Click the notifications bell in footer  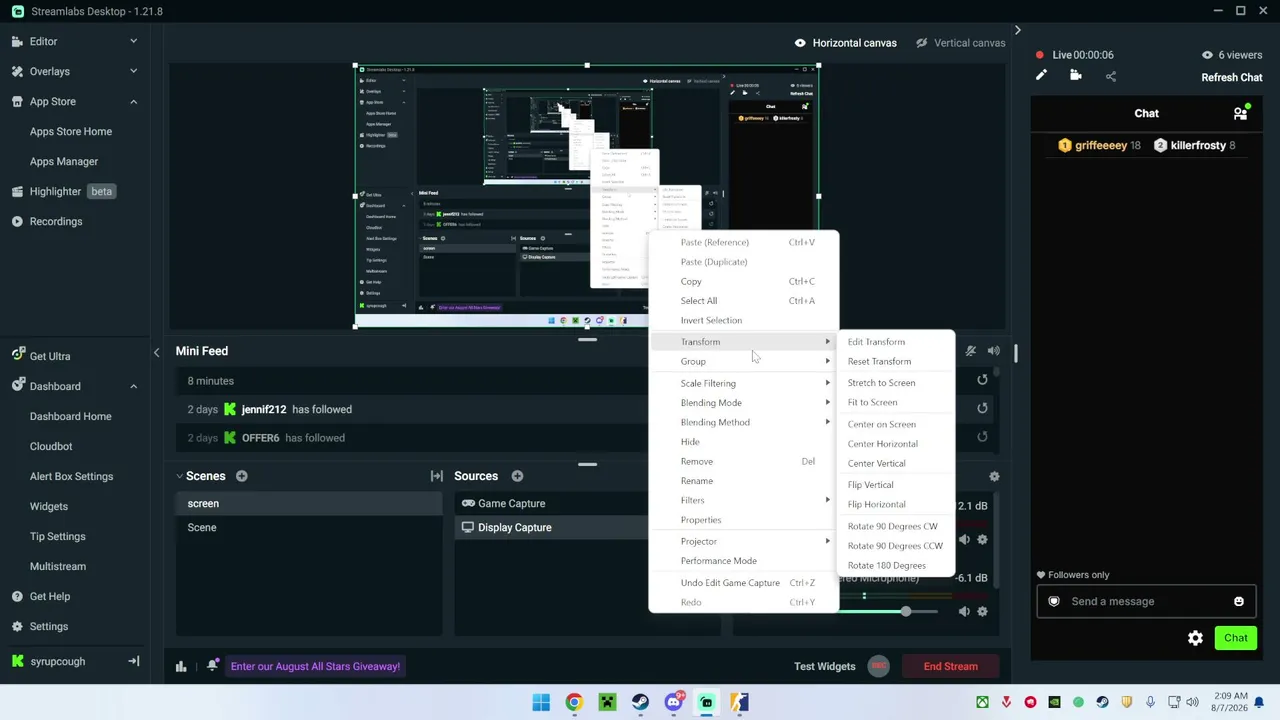[x=213, y=665]
